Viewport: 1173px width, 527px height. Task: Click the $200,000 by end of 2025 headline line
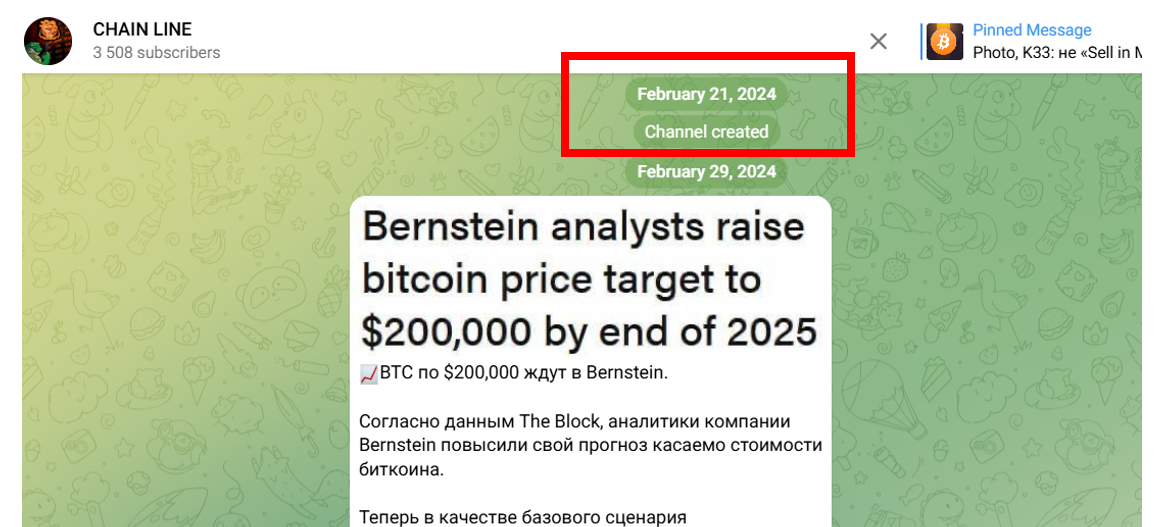[x=588, y=332]
